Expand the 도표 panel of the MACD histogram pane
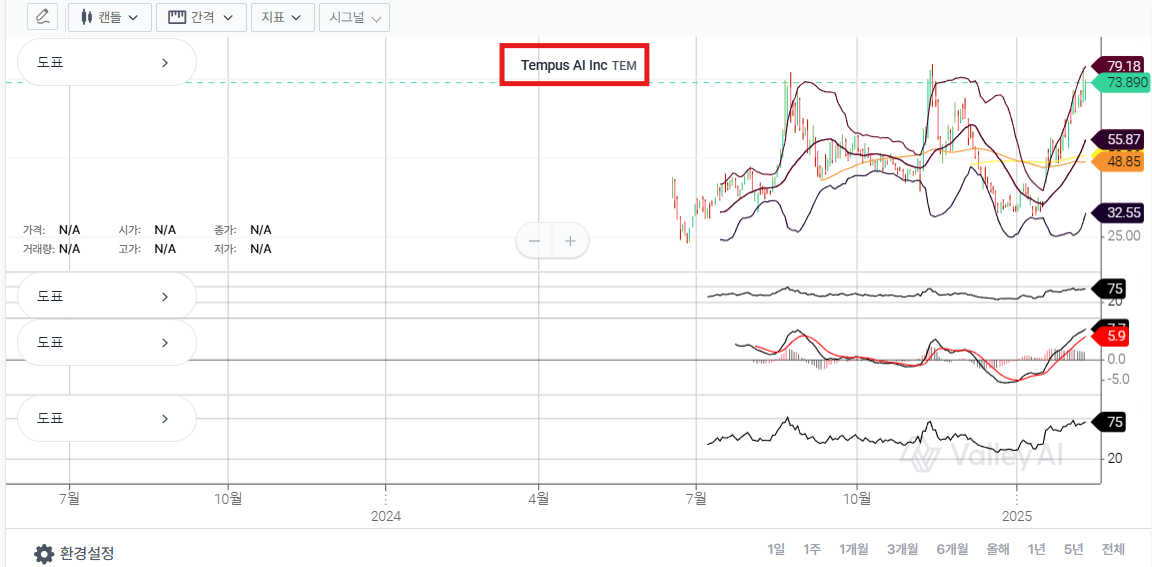The image size is (1152, 567). pos(107,342)
